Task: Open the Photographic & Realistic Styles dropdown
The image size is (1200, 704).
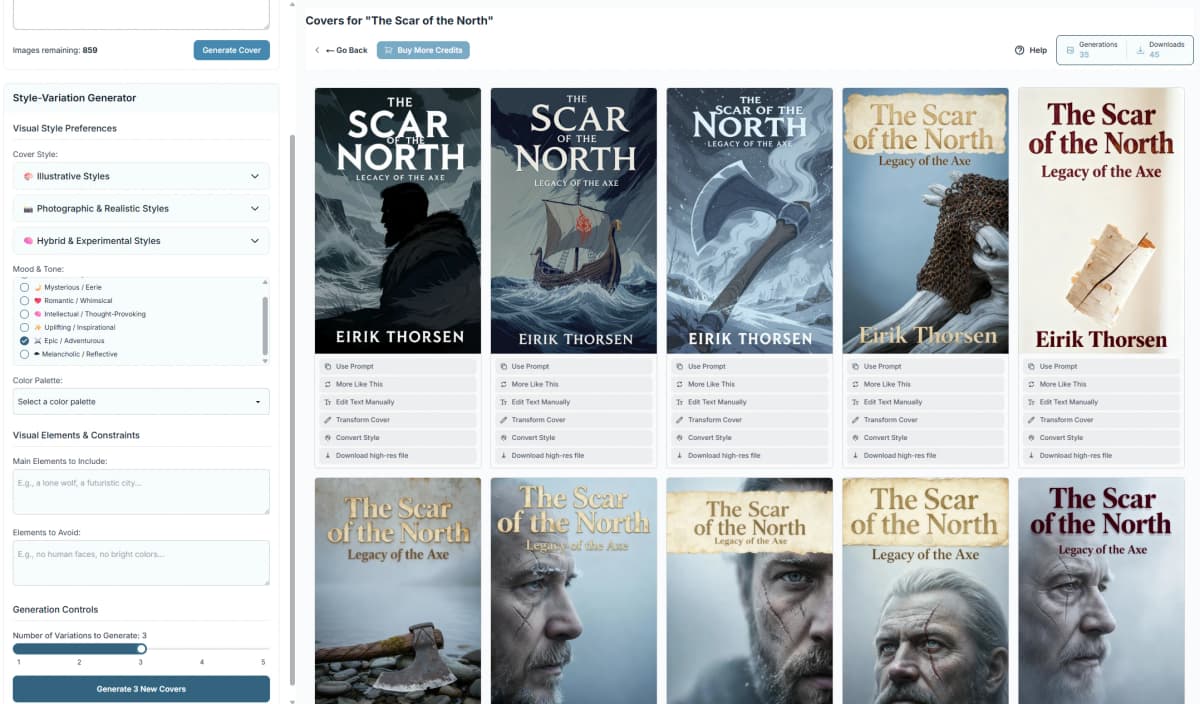Action: pos(140,207)
